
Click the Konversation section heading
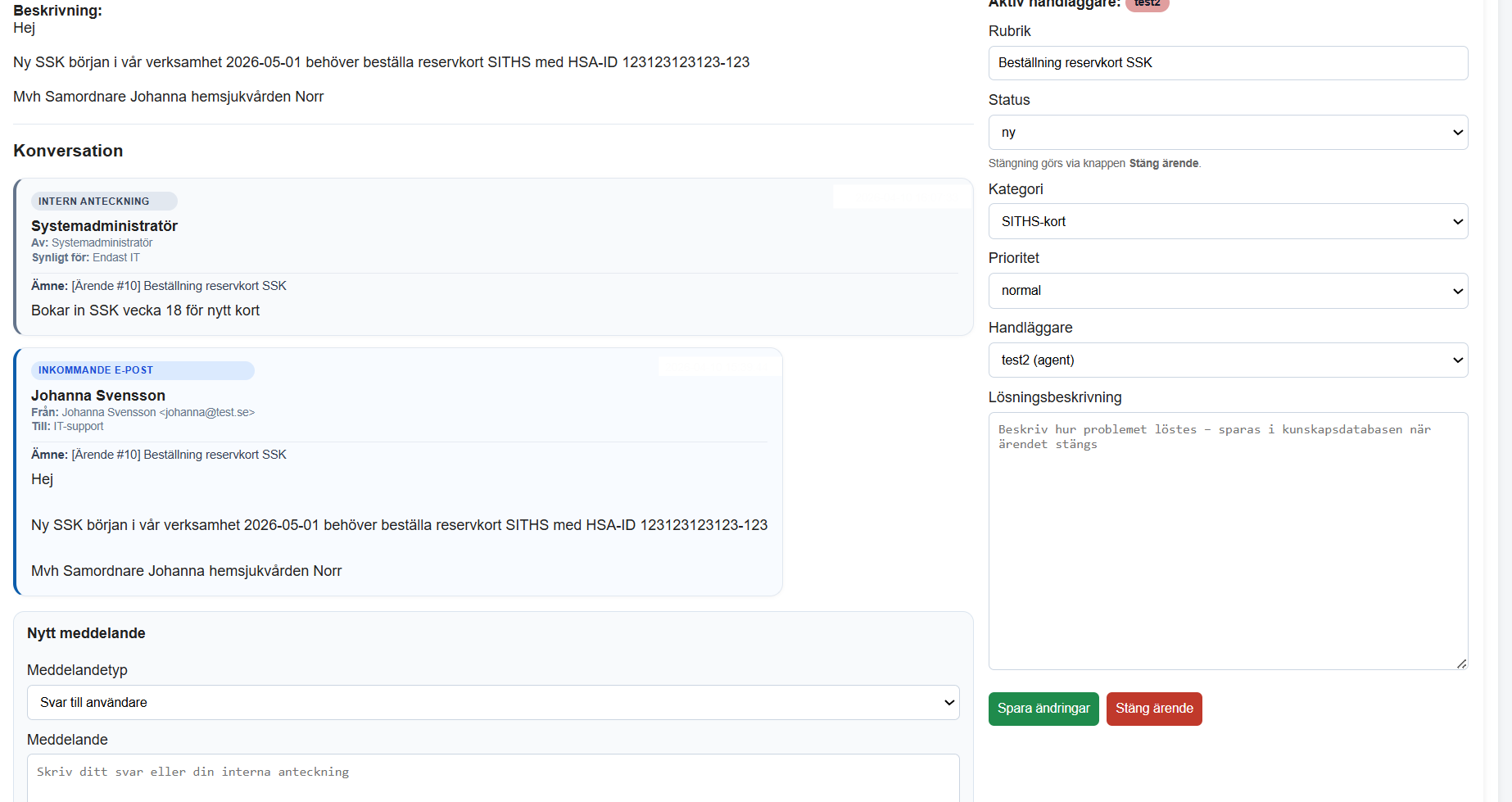point(68,151)
